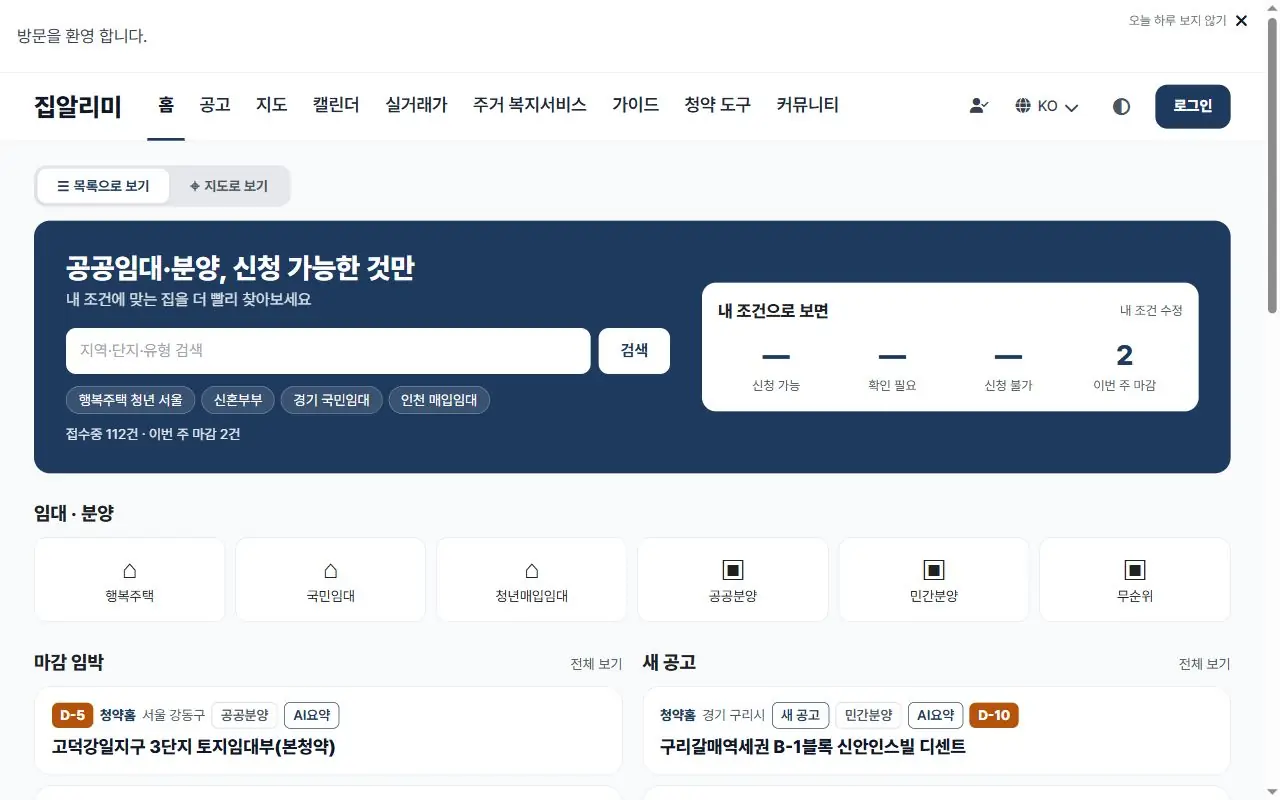Select the 신혼부부 search chip
Screen dimensions: 1280x800
pos(238,401)
